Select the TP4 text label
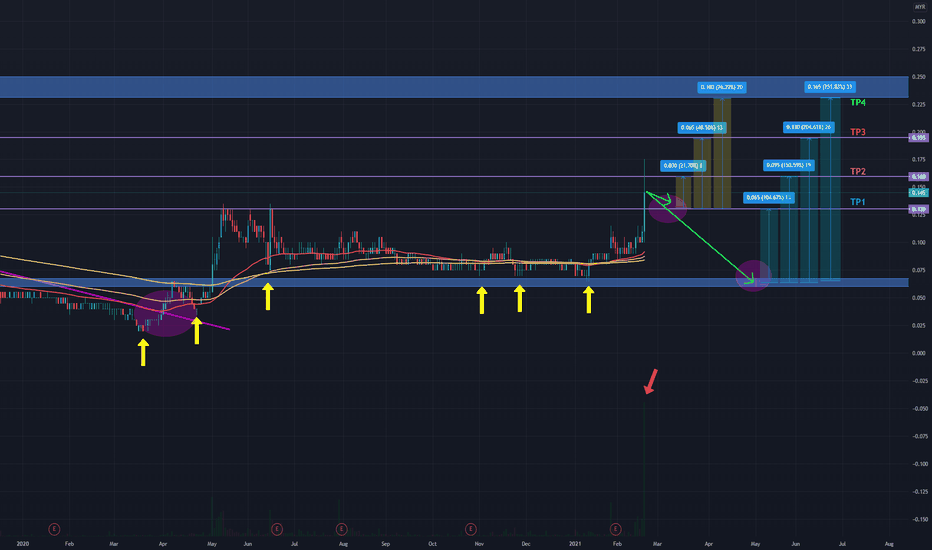The height and width of the screenshot is (550, 932). pyautogui.click(x=858, y=103)
